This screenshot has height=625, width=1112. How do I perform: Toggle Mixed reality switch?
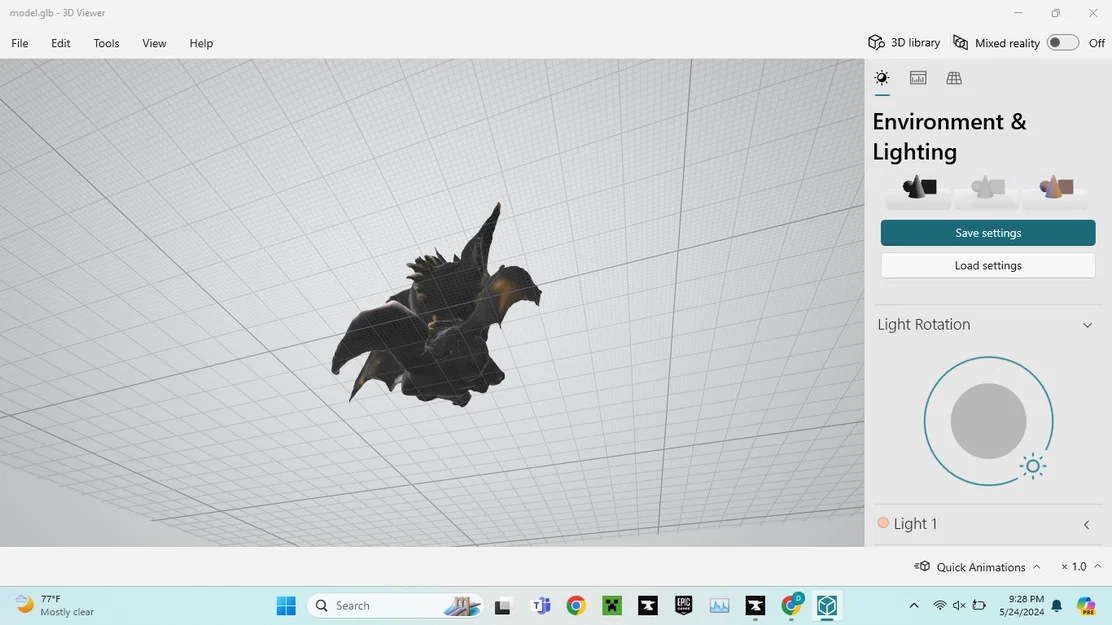tap(1062, 43)
